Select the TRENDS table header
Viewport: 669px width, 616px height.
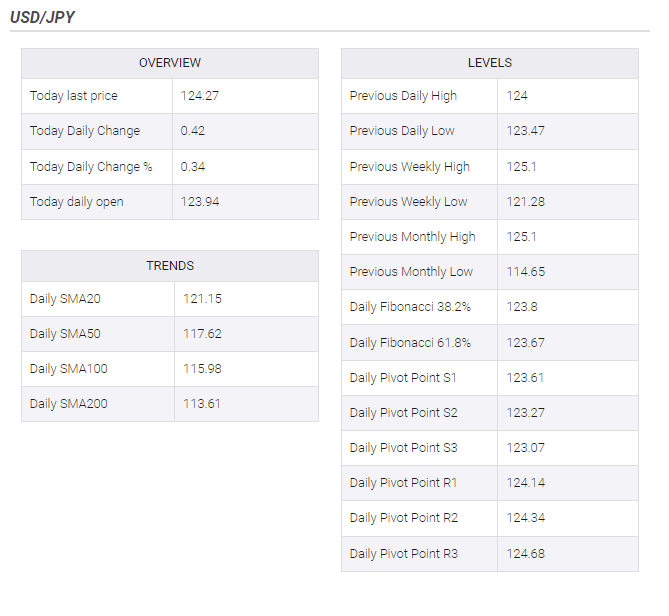point(170,266)
